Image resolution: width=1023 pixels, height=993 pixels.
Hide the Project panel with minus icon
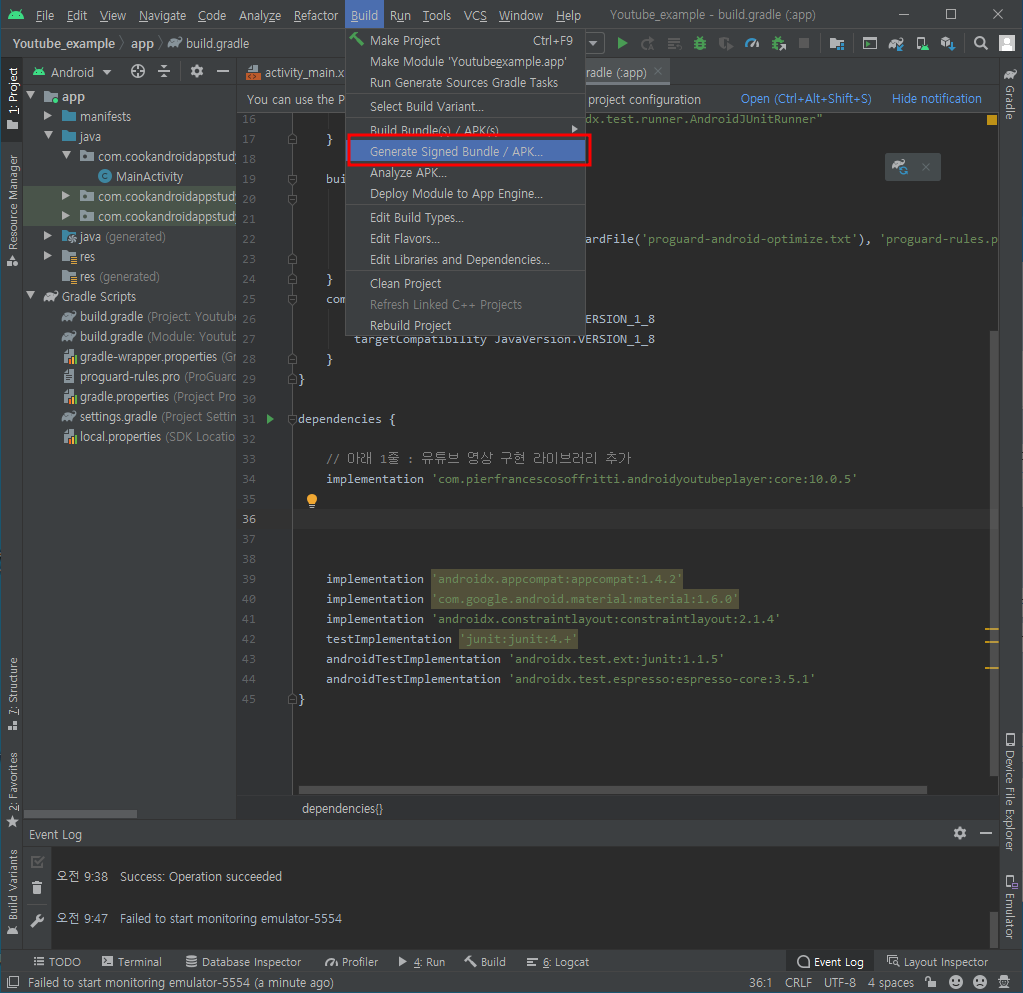223,72
